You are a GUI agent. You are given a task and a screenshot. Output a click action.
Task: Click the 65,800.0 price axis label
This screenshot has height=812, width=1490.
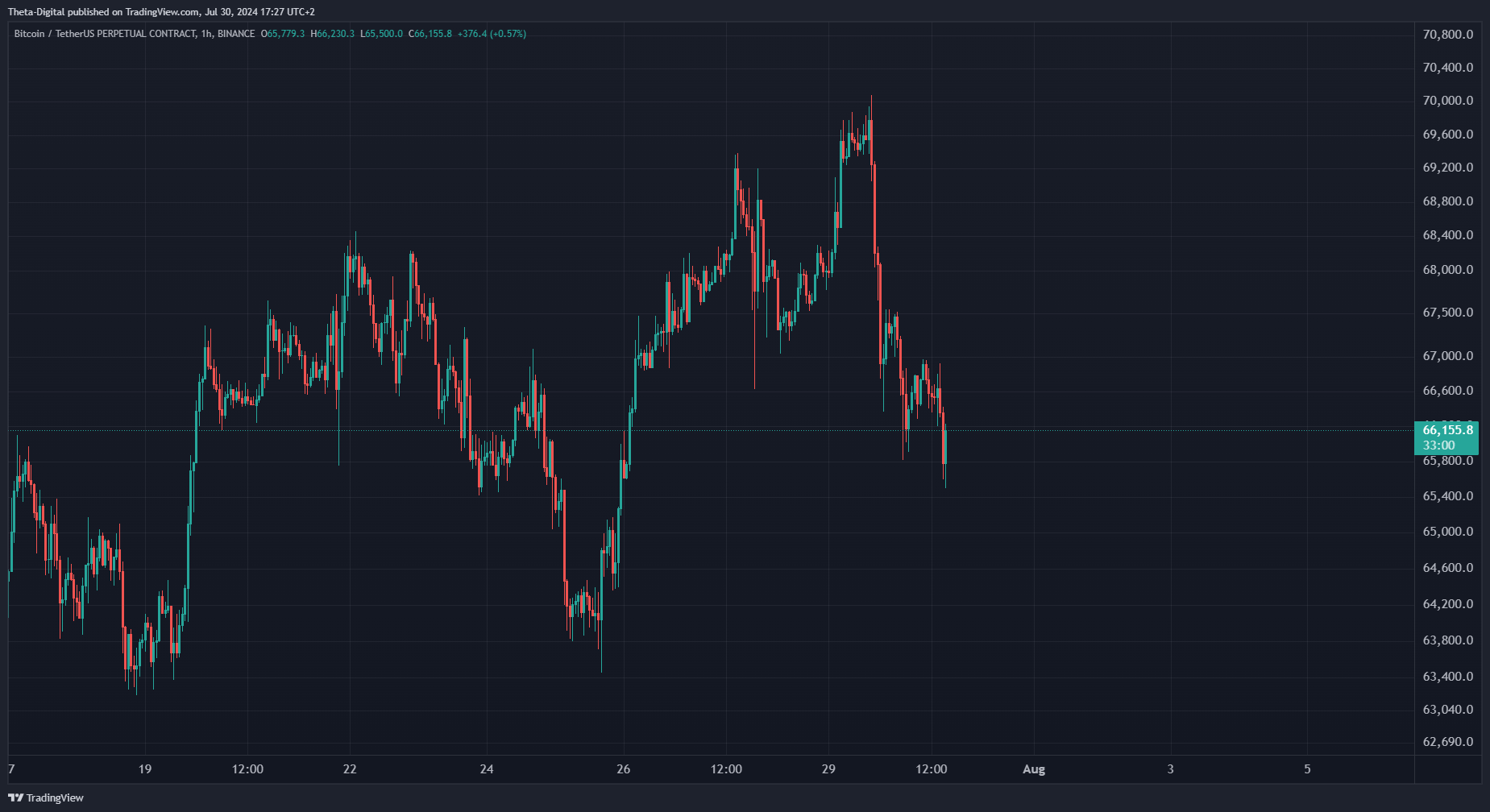click(1448, 461)
